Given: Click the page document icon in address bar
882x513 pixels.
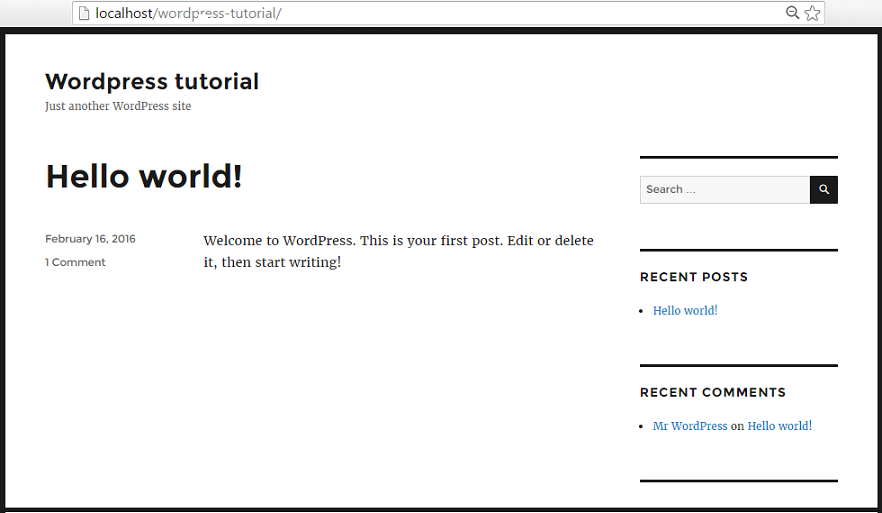Looking at the screenshot, I should tap(84, 13).
